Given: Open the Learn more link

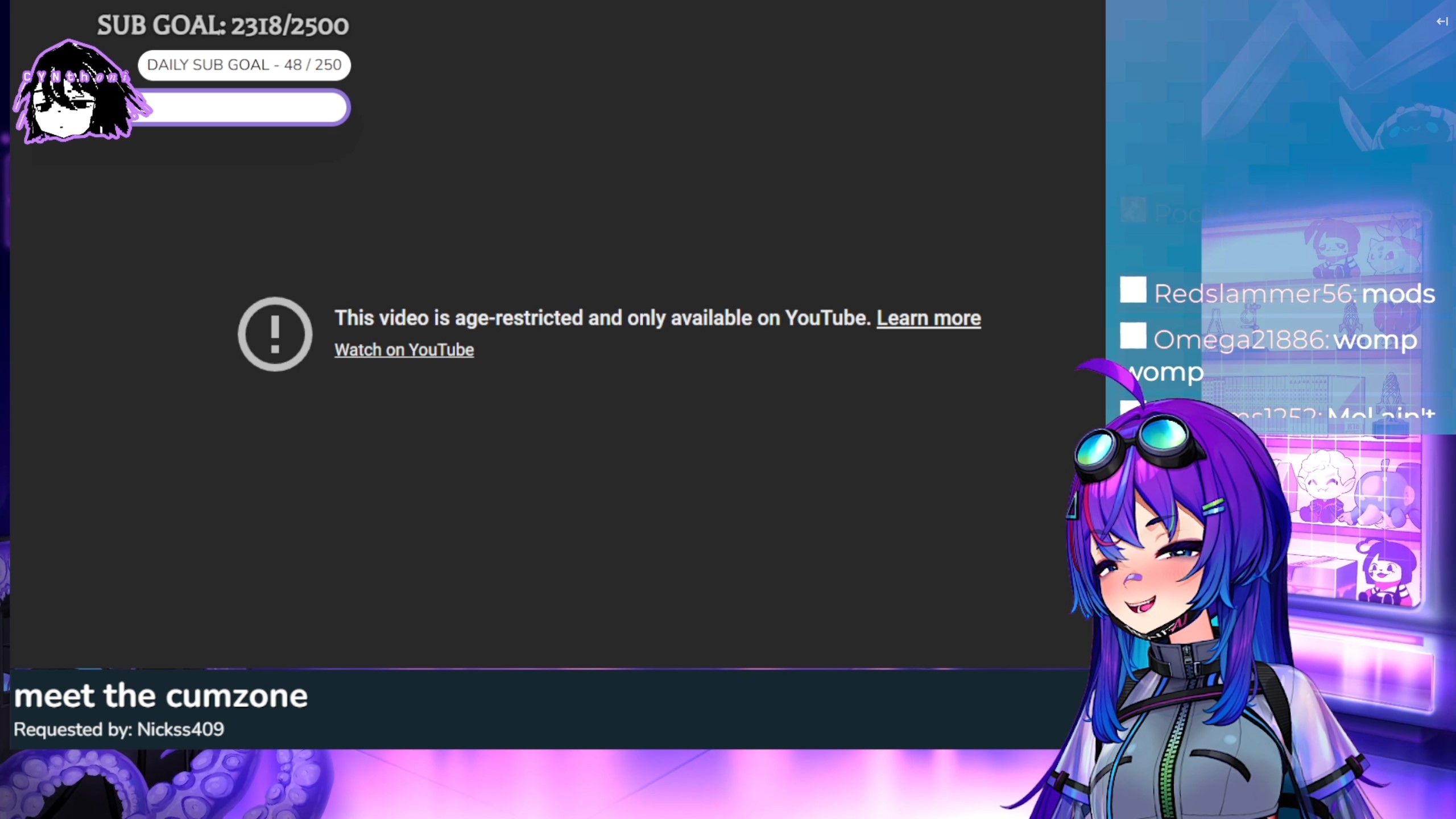Looking at the screenshot, I should 928,318.
